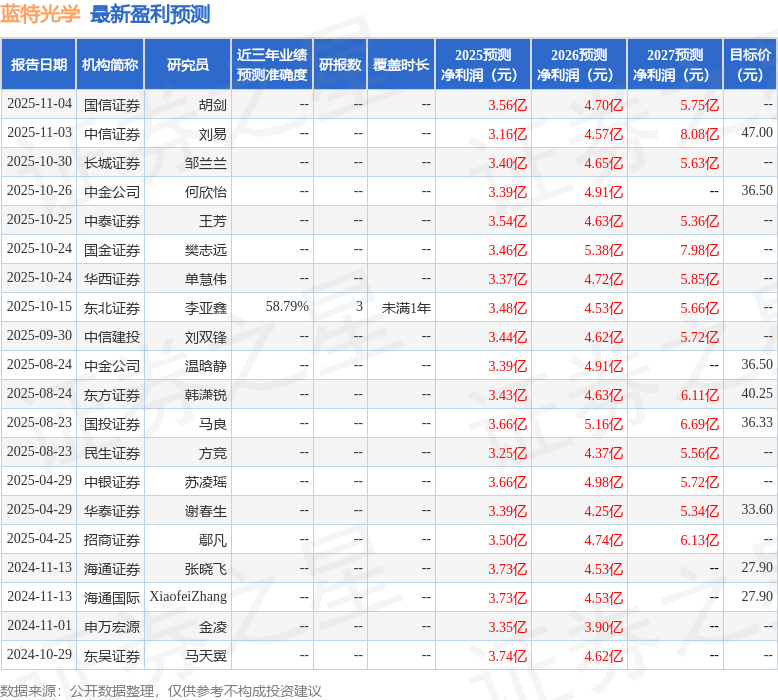Viewport: 778px width, 700px height.
Task: Click the 7.98亿 2027 forecast value
Action: [x=700, y=250]
